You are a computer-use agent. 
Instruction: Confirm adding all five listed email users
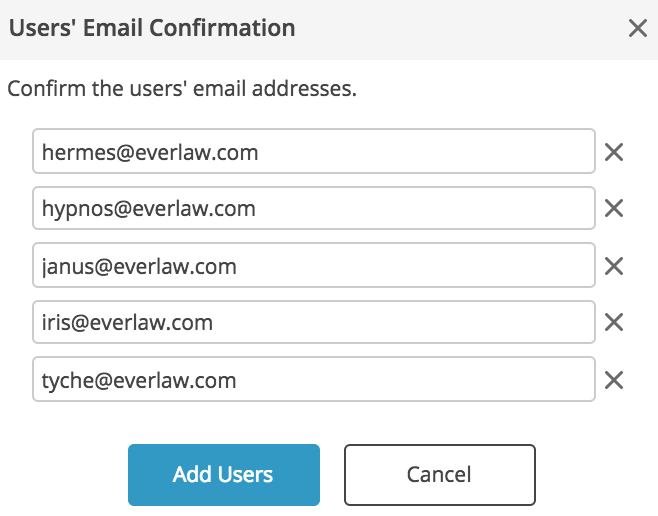click(224, 475)
